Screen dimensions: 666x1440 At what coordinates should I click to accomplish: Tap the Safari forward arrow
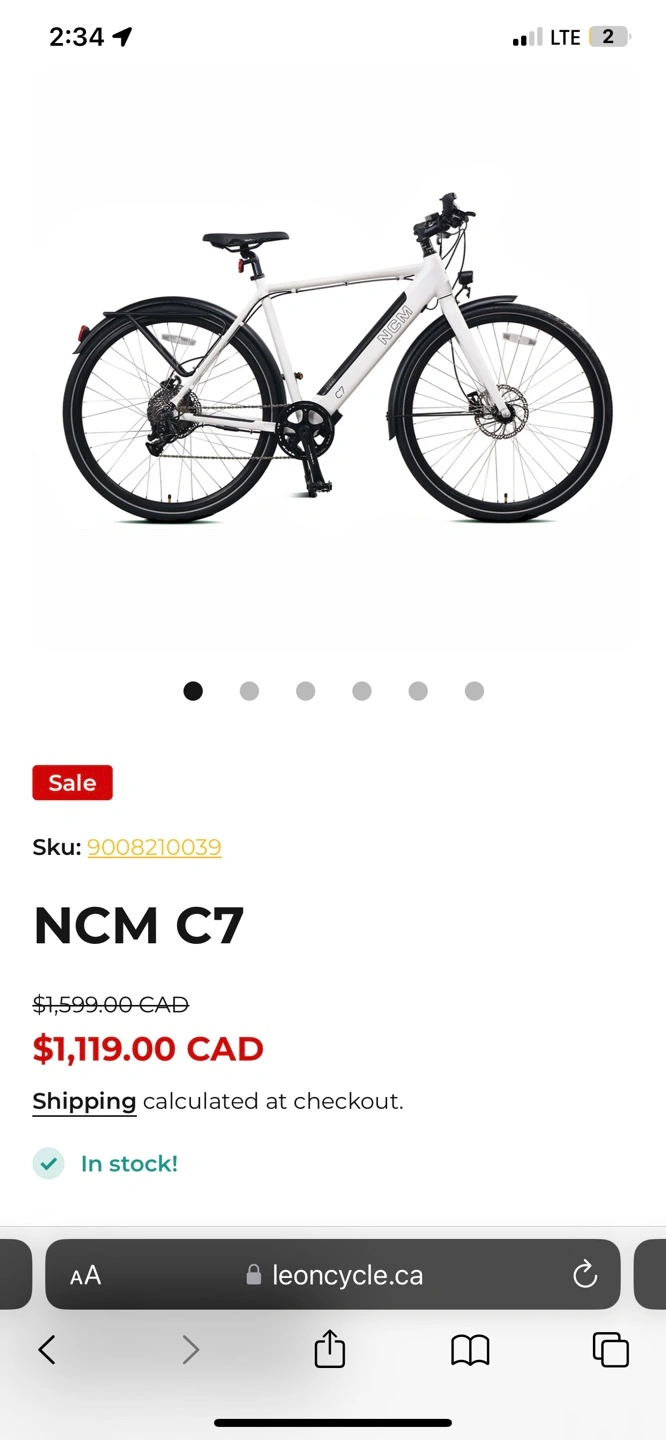(x=190, y=1350)
